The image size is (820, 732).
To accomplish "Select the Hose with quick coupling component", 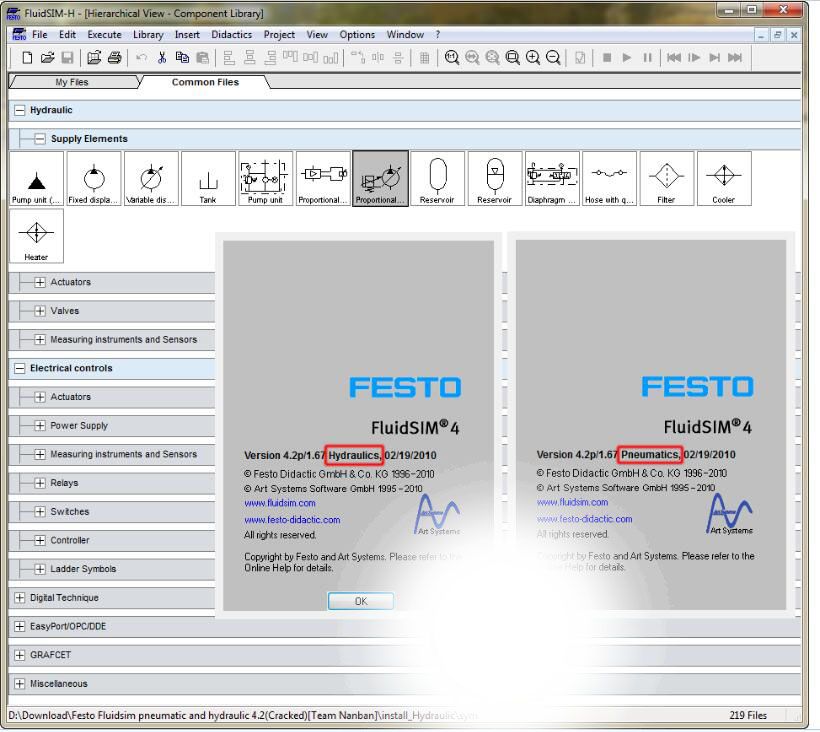I will (609, 179).
